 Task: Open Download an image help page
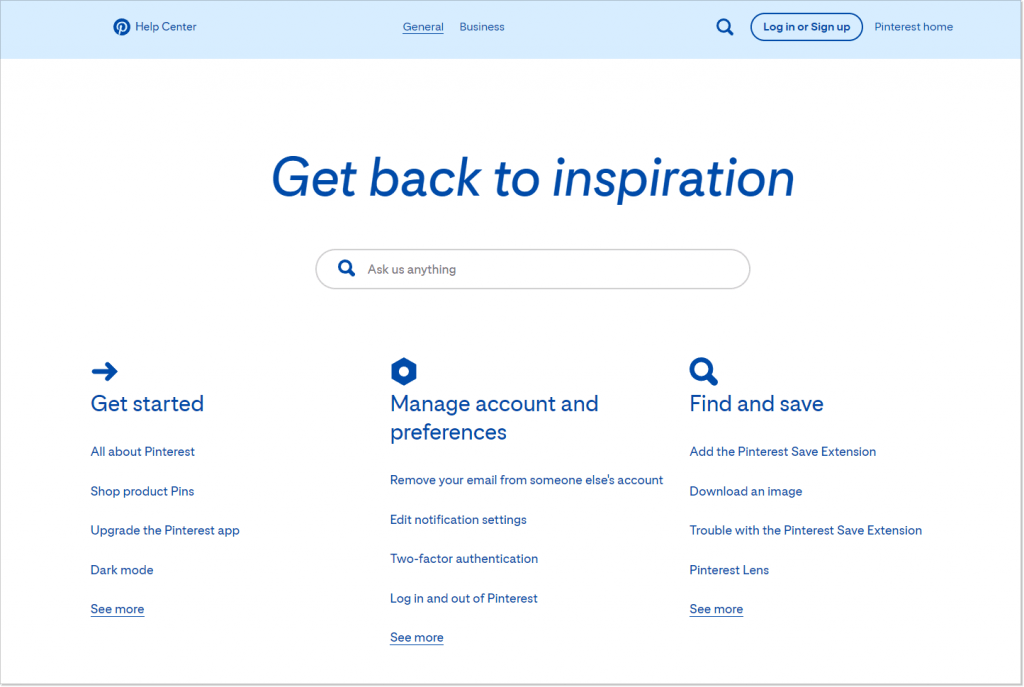[x=746, y=491]
